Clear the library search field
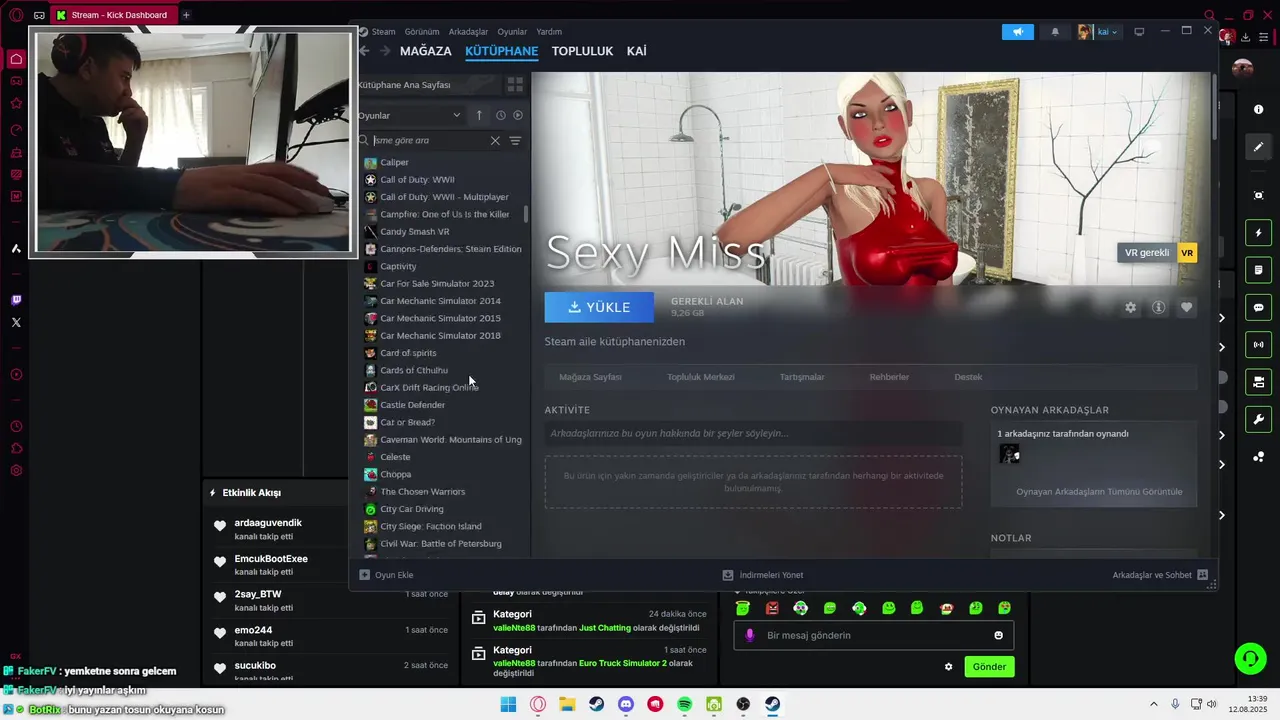The width and height of the screenshot is (1280, 720). pos(495,141)
